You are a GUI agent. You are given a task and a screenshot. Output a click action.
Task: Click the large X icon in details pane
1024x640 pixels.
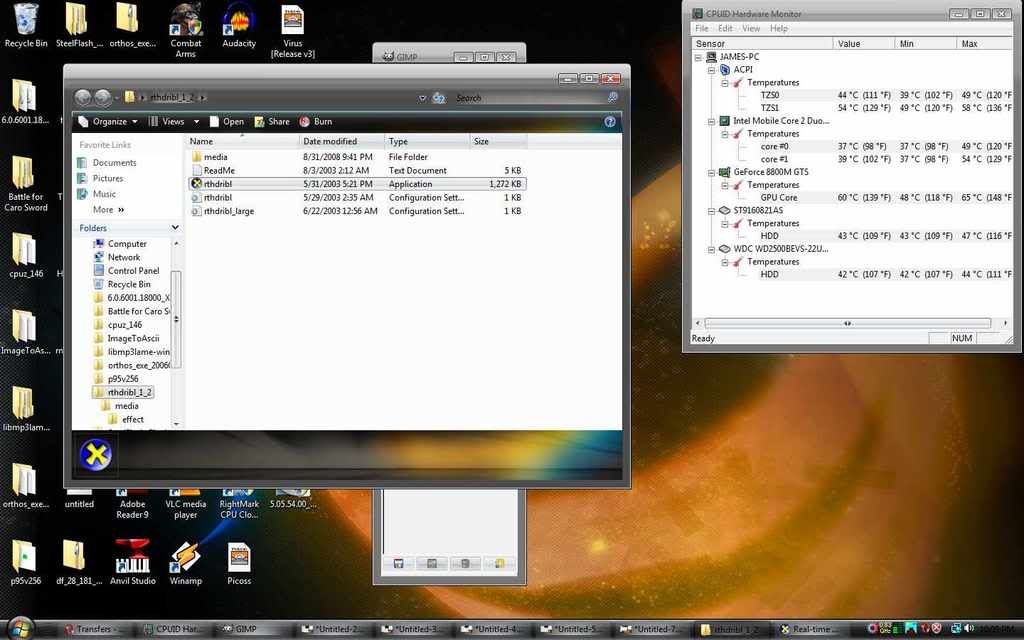(95, 455)
